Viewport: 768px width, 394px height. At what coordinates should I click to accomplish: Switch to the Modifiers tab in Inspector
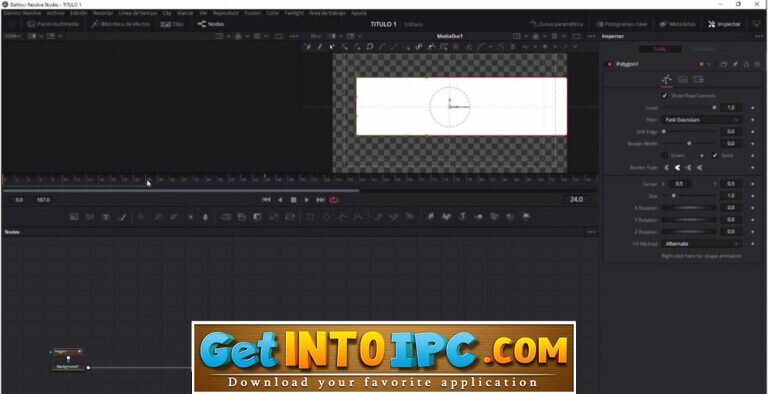704,49
